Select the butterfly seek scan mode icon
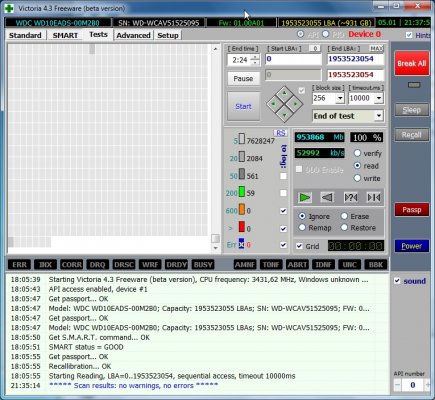This screenshot has width=435, height=400. pyautogui.click(x=374, y=198)
